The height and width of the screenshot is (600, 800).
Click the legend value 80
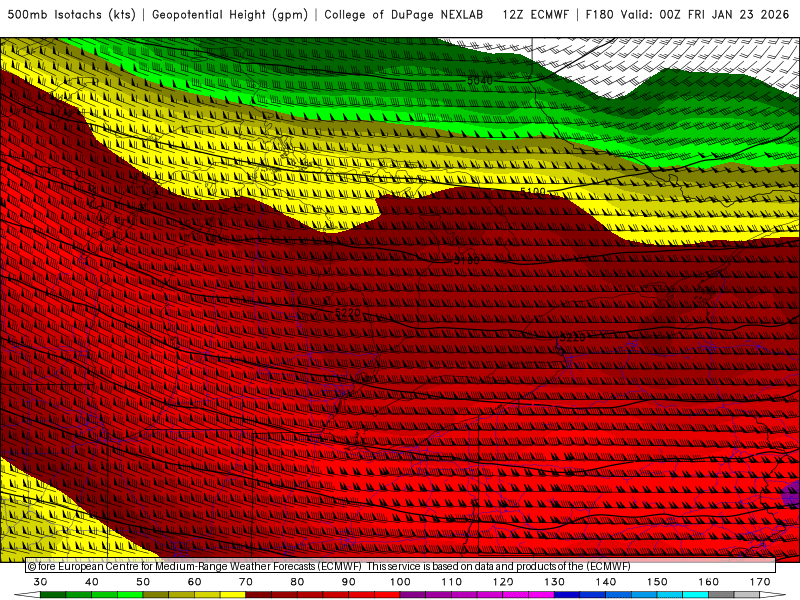[297, 582]
